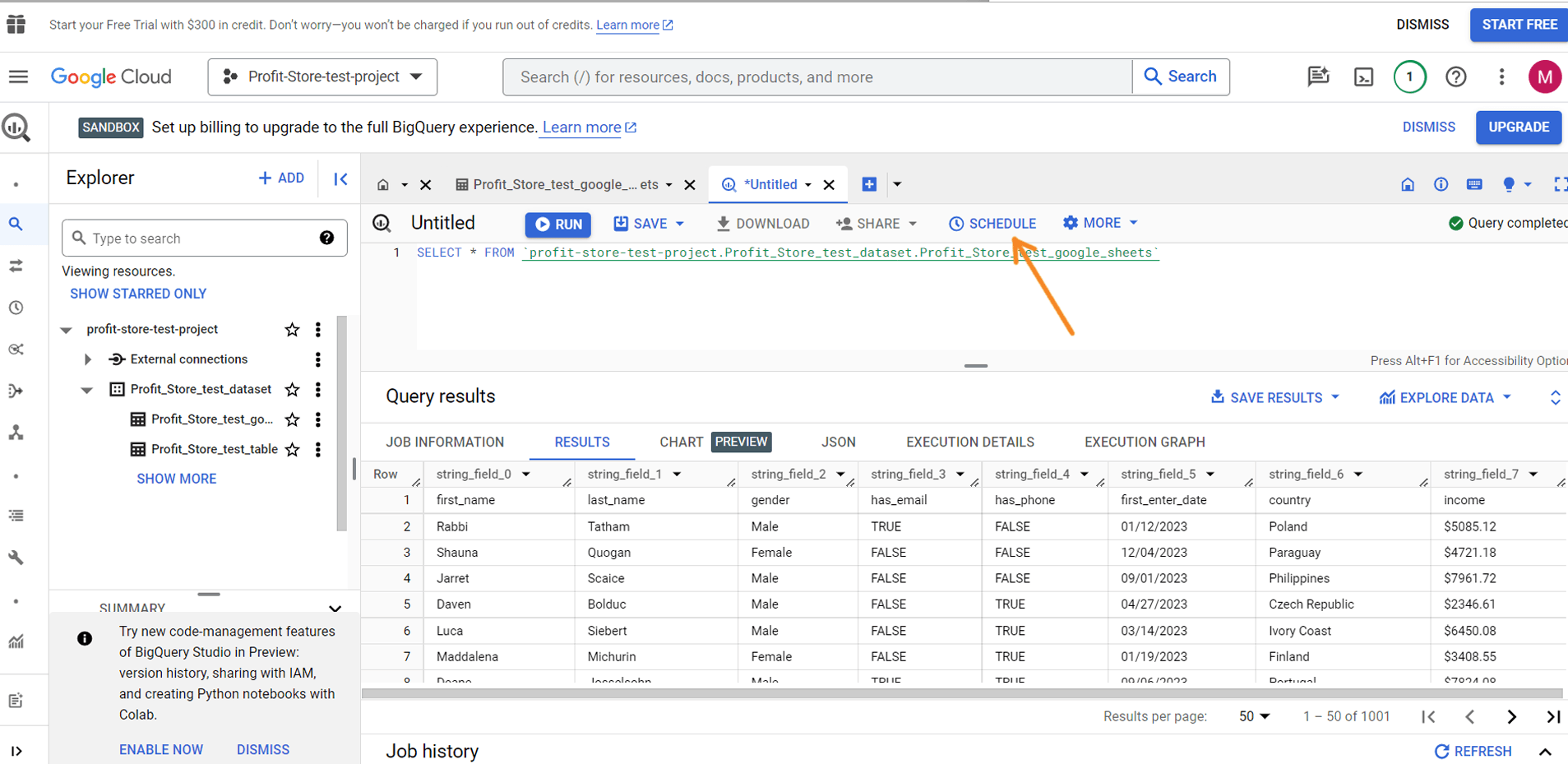Open the account avatar M
1568x764 pixels.
coord(1544,77)
